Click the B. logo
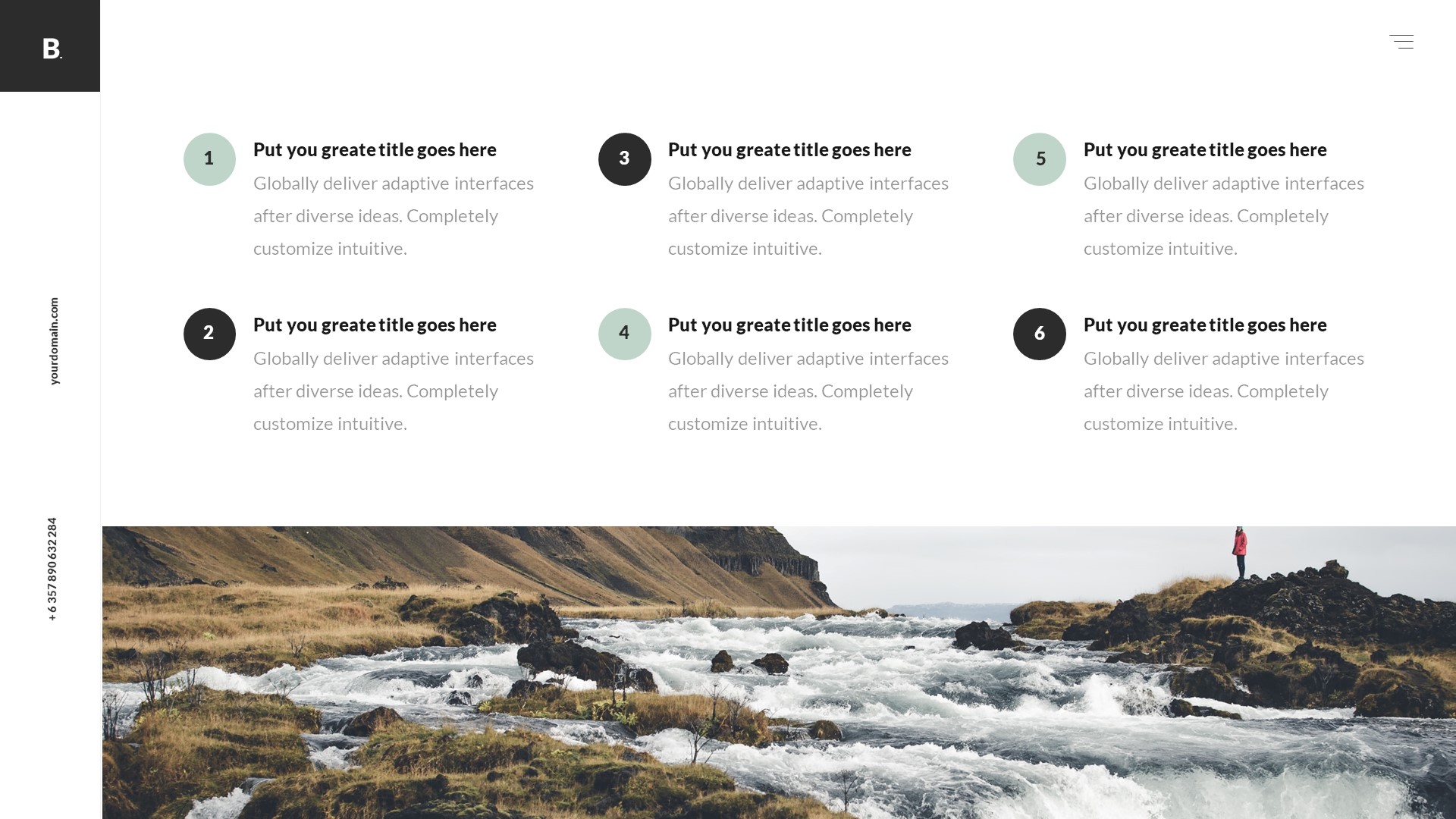The width and height of the screenshot is (1456, 819). tap(52, 49)
